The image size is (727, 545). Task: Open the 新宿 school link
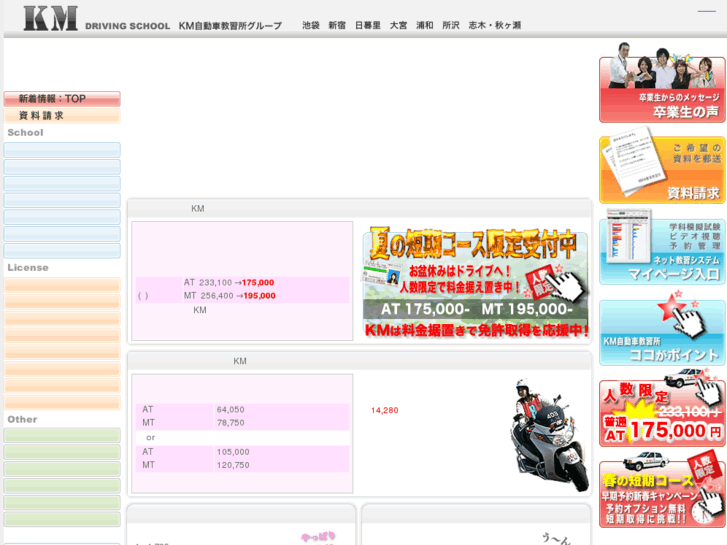pos(337,26)
